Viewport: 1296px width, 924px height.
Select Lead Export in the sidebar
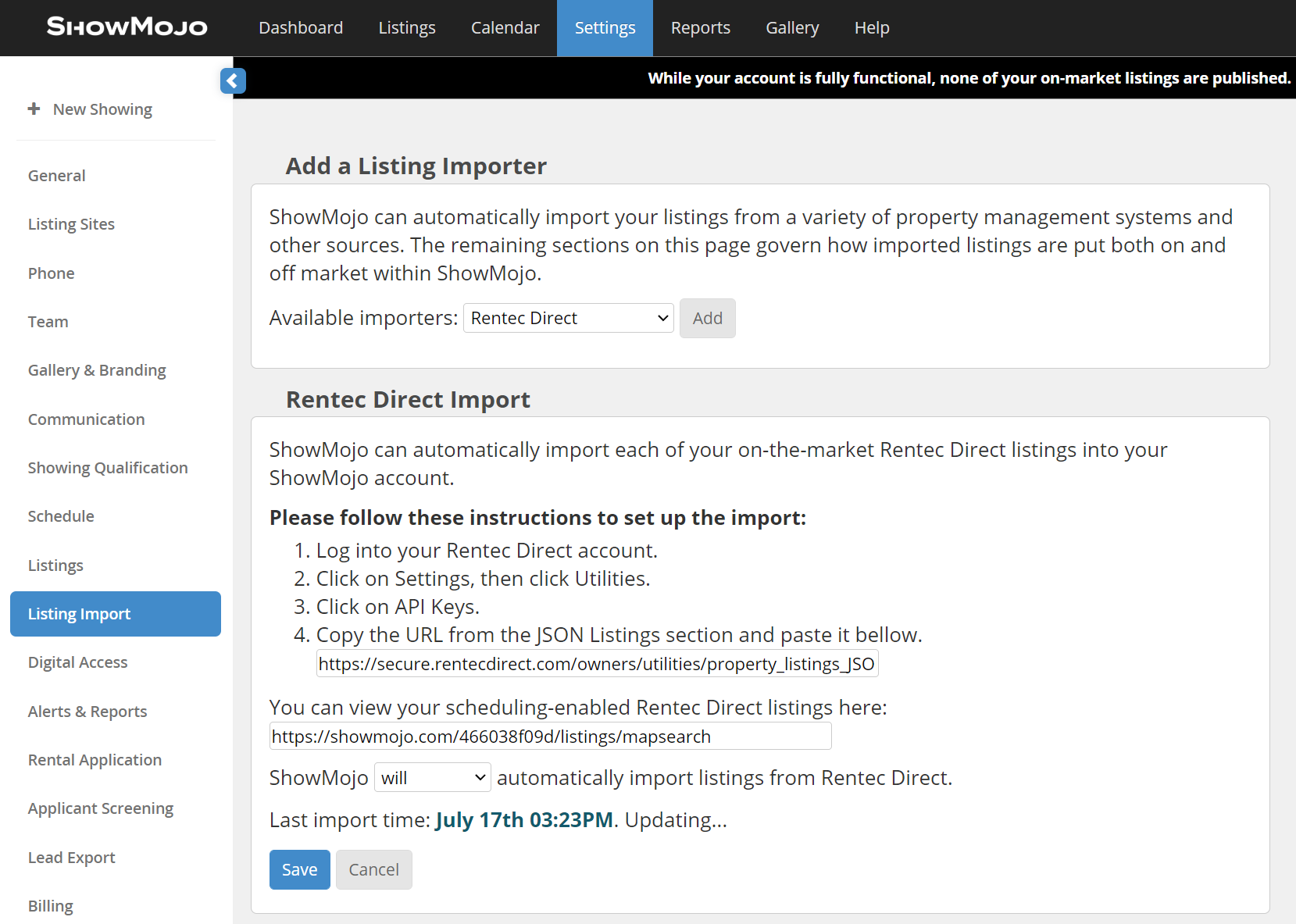(x=71, y=858)
